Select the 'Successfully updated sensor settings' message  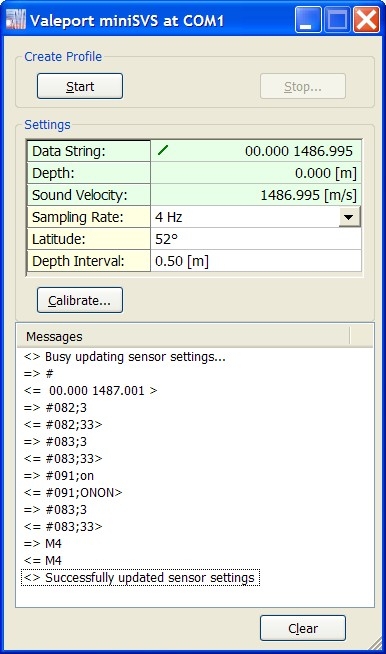pos(140,578)
